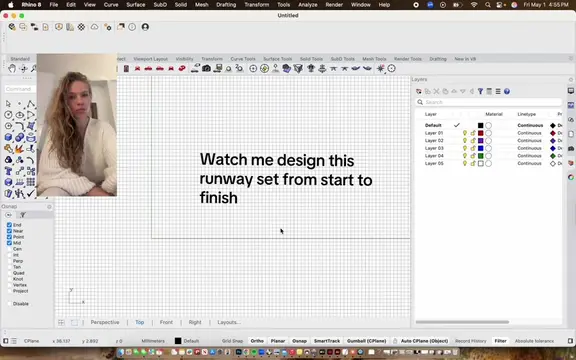Click the macOS Spotlight search icon
The height and width of the screenshot is (360, 576).
click(487, 5)
